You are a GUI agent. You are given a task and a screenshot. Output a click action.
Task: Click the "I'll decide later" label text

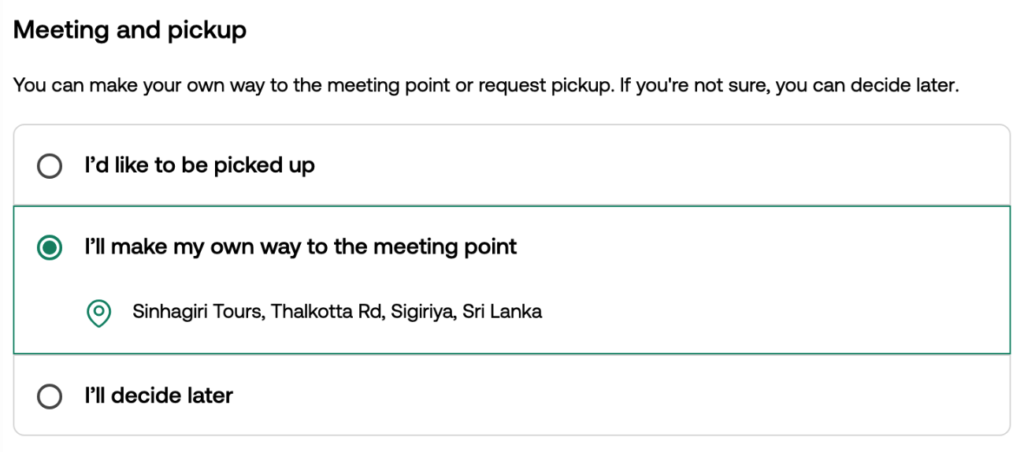(x=158, y=396)
